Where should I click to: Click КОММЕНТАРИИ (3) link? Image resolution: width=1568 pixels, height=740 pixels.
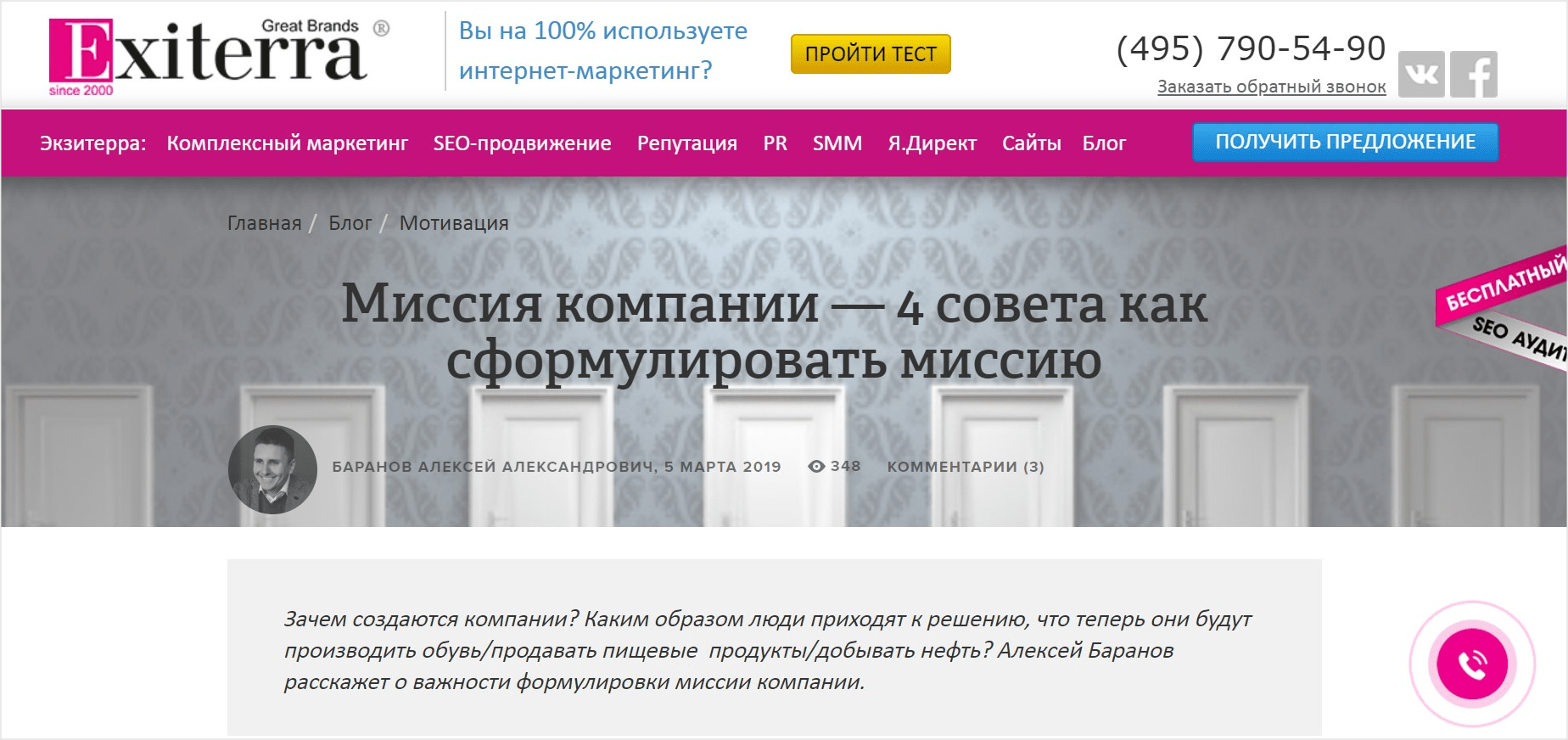click(966, 467)
